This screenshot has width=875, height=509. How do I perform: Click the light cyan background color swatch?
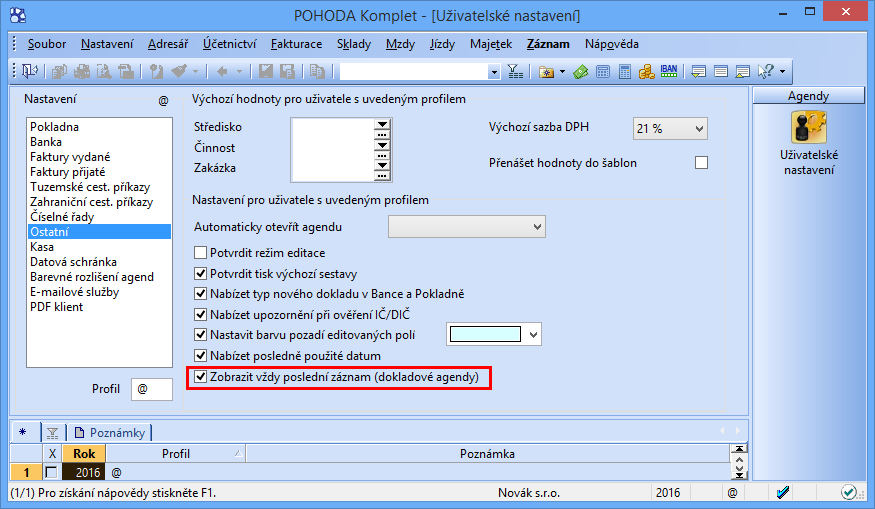click(x=485, y=335)
